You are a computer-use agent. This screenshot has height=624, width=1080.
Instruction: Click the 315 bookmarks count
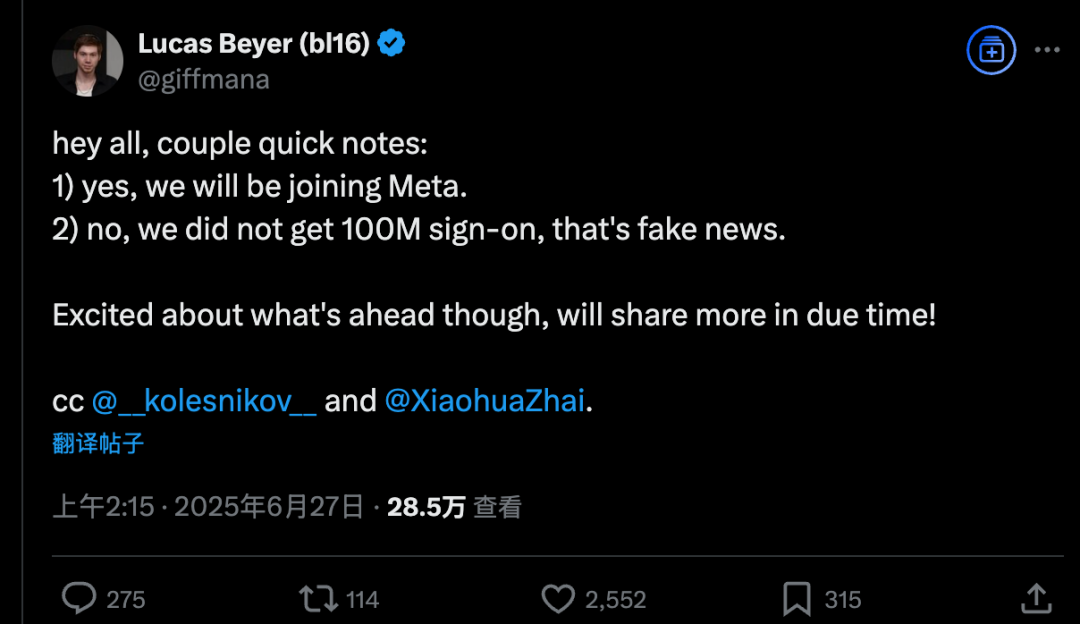842,600
